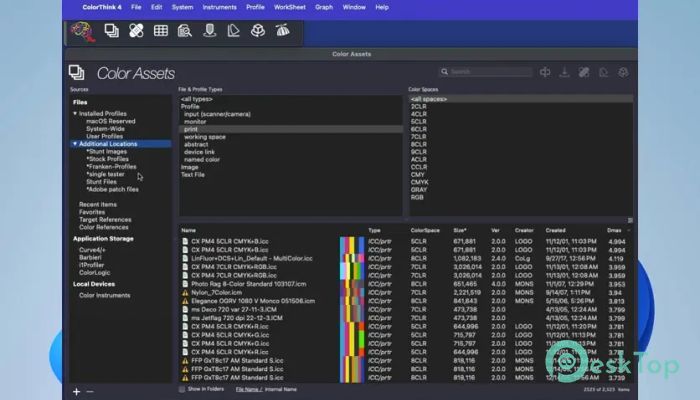Click the color strip for Nylon_7Color.icm
The width and height of the screenshot is (700, 400).
pos(352,293)
